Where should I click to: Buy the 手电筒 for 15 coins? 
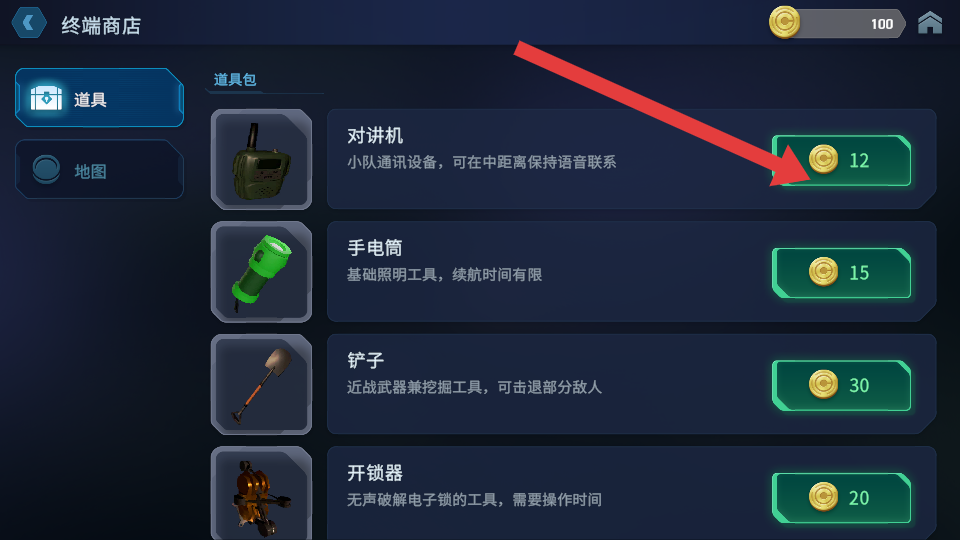tap(841, 273)
